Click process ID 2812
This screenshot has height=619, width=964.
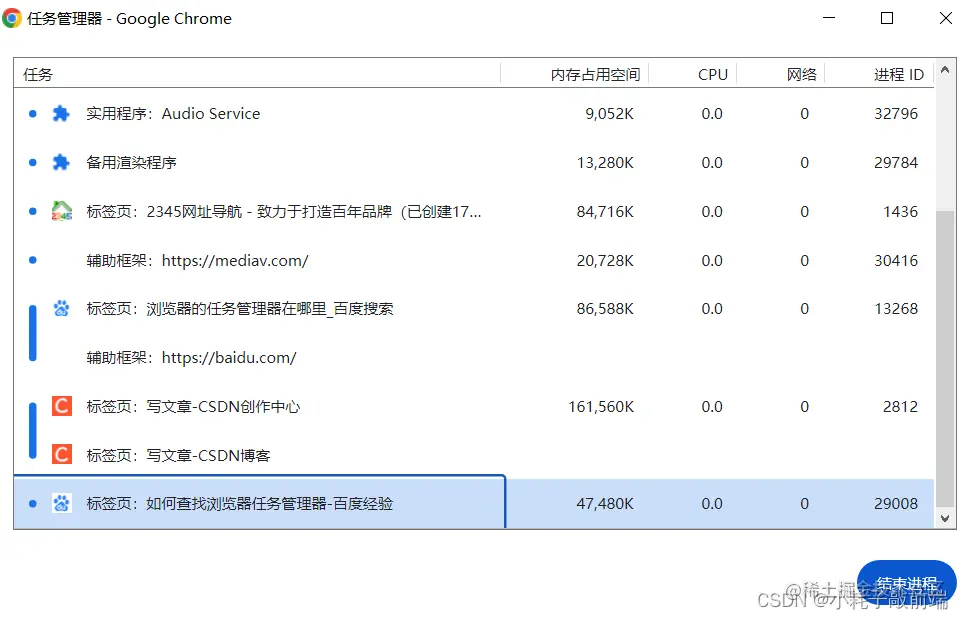(900, 406)
